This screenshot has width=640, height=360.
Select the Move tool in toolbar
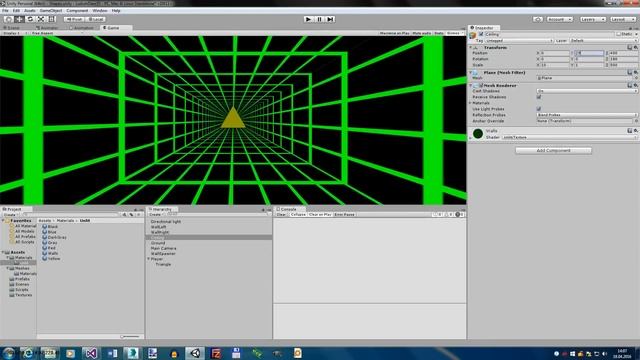[19, 19]
